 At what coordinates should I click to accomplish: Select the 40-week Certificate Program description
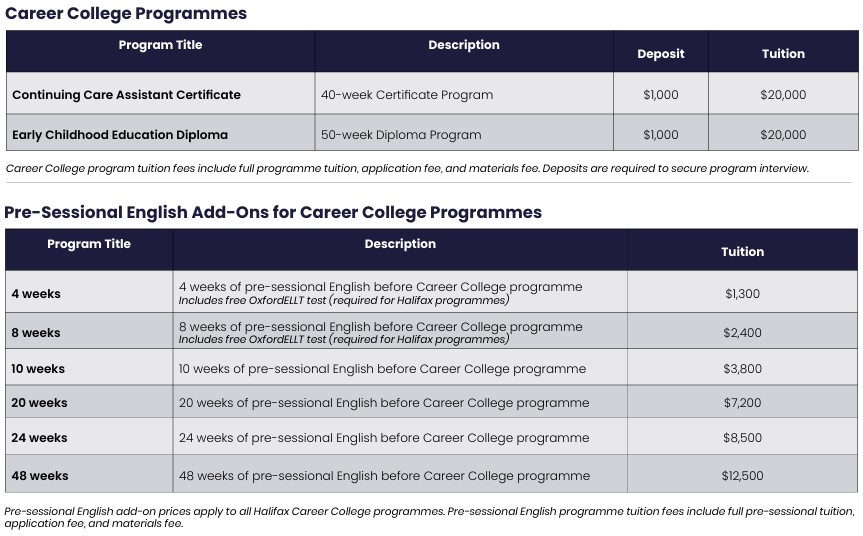[407, 95]
